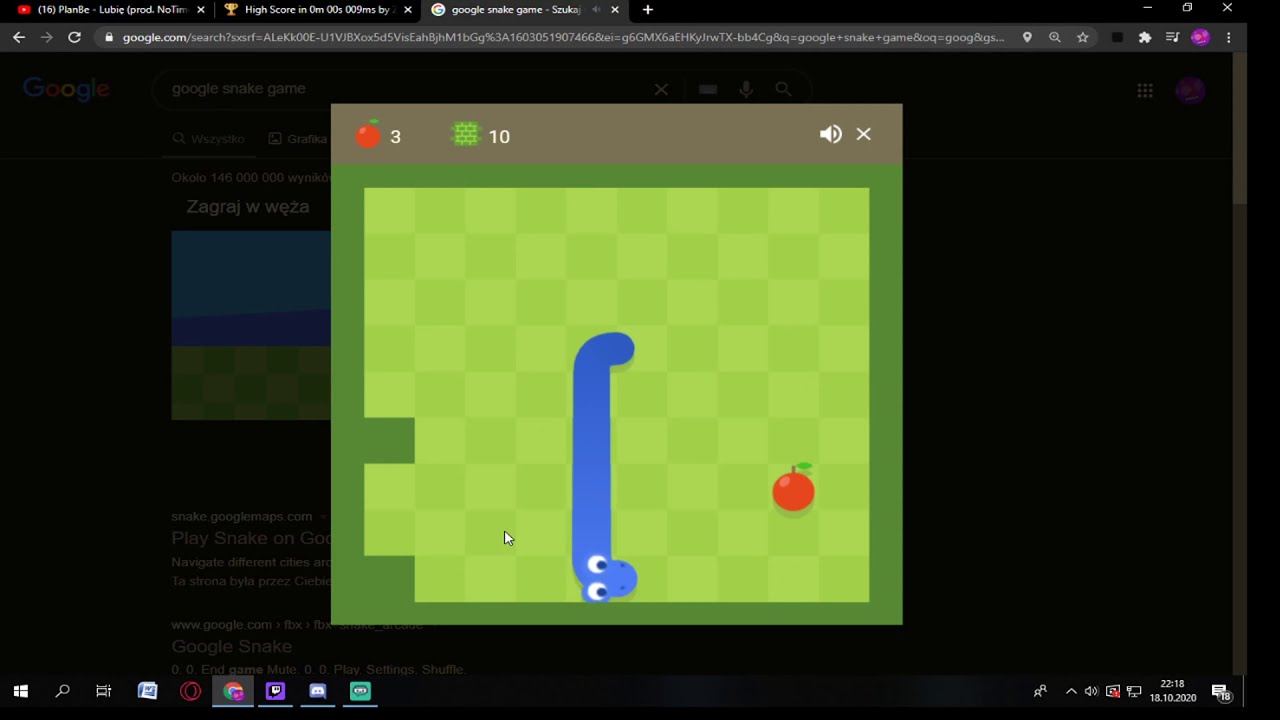Click the Google logo
This screenshot has width=1280, height=720.
click(x=66, y=89)
